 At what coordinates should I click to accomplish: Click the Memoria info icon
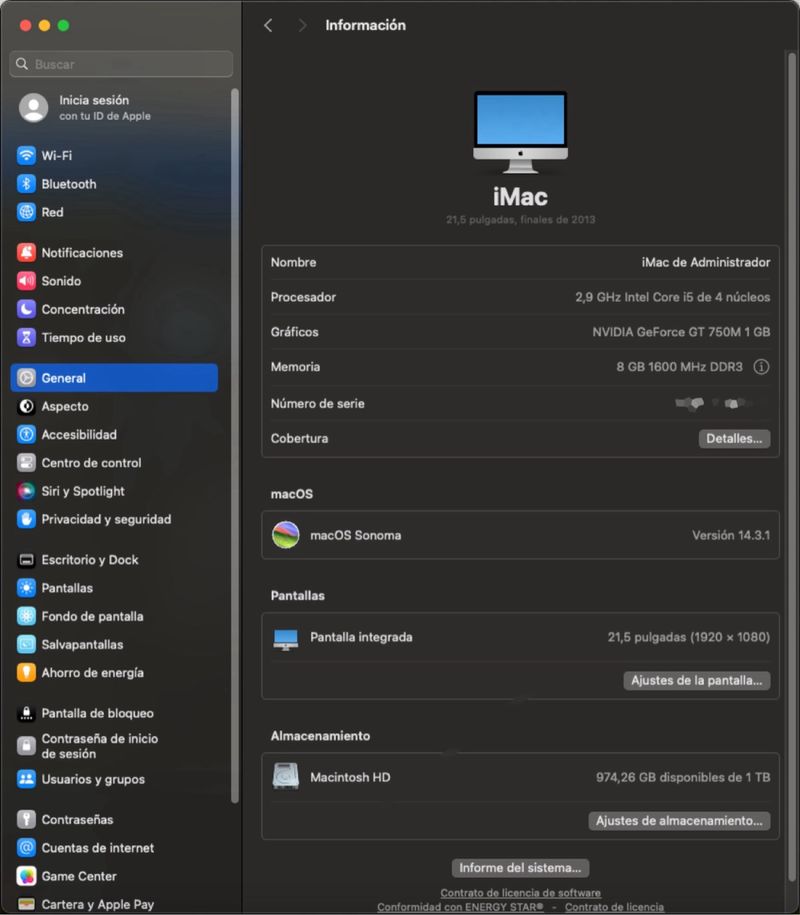click(761, 366)
